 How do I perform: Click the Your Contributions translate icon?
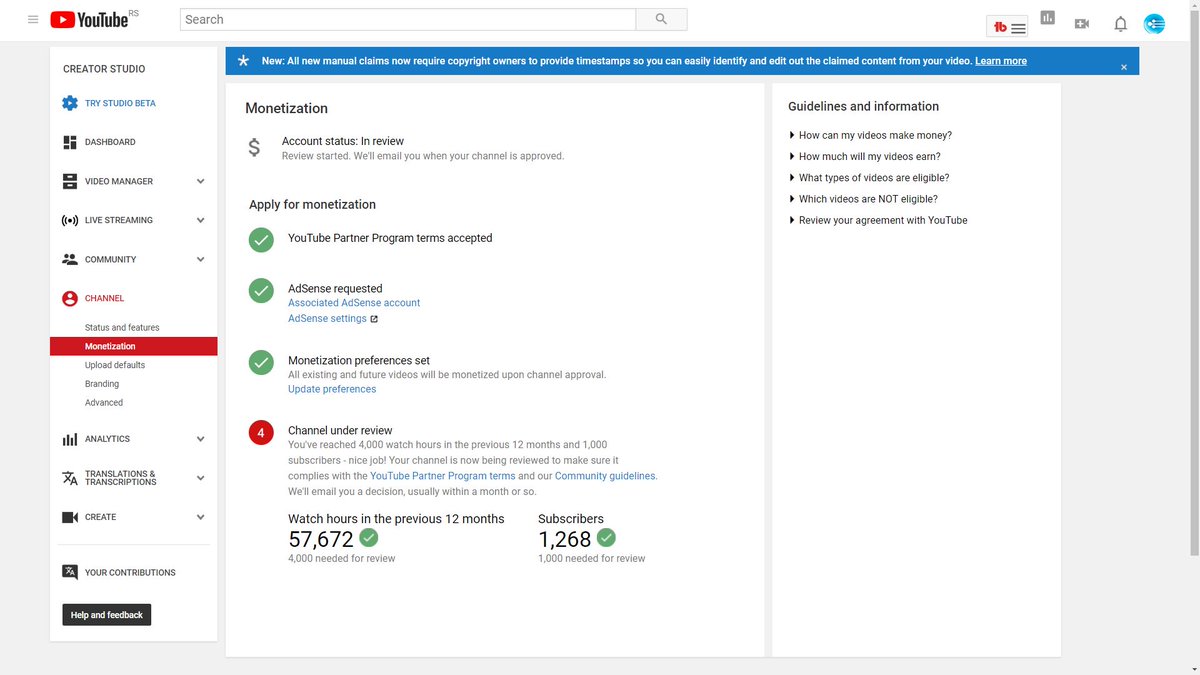pos(70,572)
